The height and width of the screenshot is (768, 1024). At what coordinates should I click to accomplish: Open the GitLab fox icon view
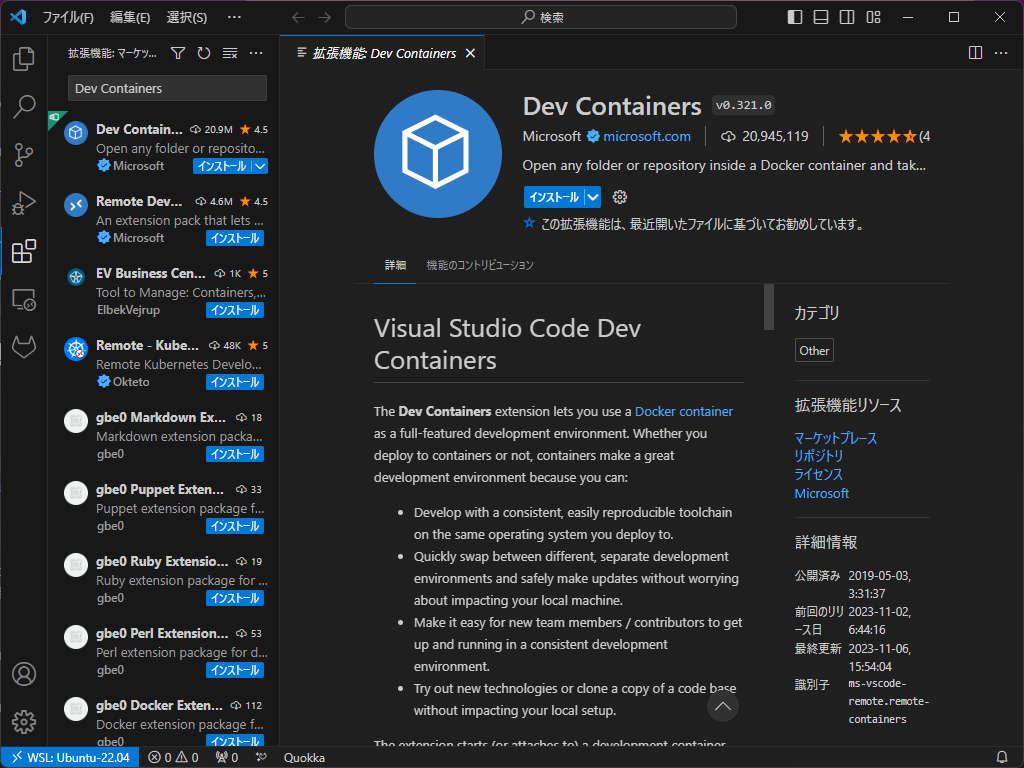[24, 347]
